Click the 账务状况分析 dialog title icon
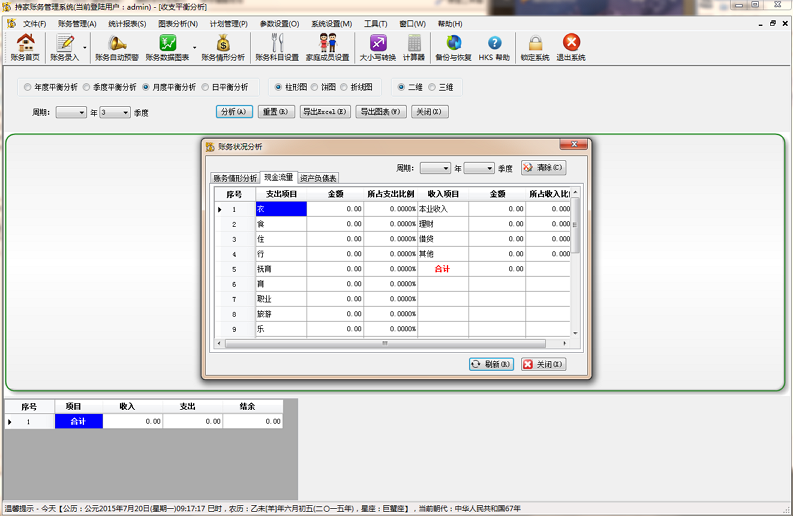 [210, 147]
